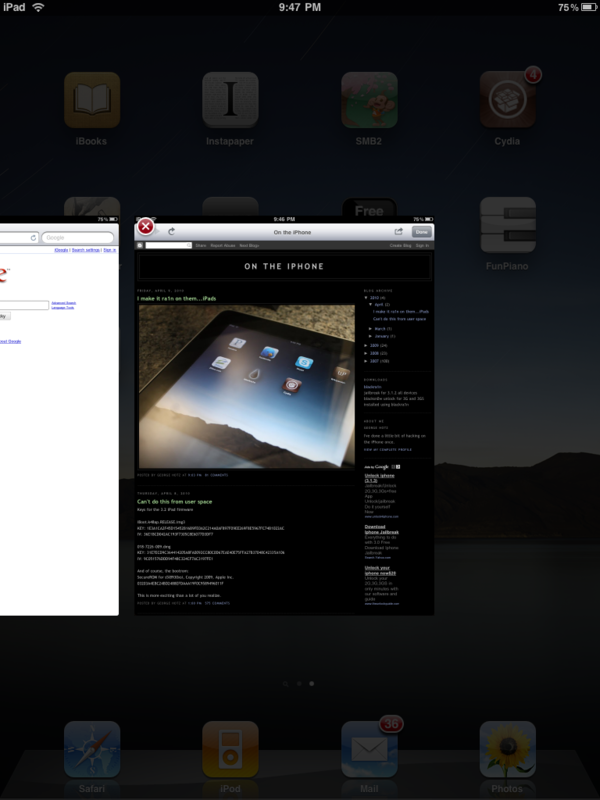This screenshot has height=800, width=600.
Task: Open Mail with 36 unread badge
Action: 369,749
